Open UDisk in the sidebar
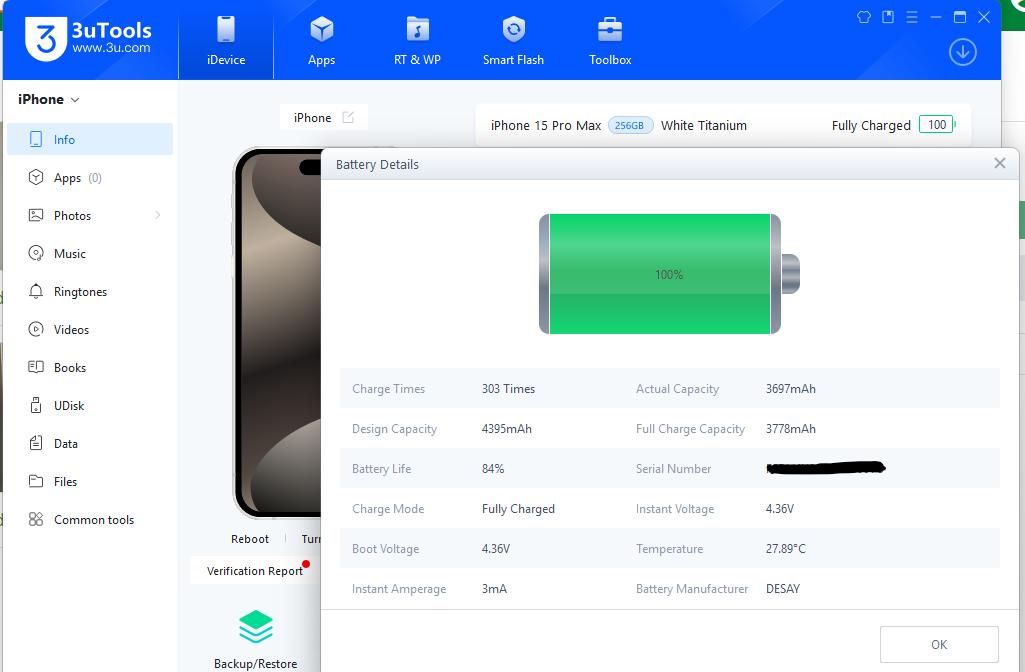The image size is (1025, 672). click(x=90, y=405)
